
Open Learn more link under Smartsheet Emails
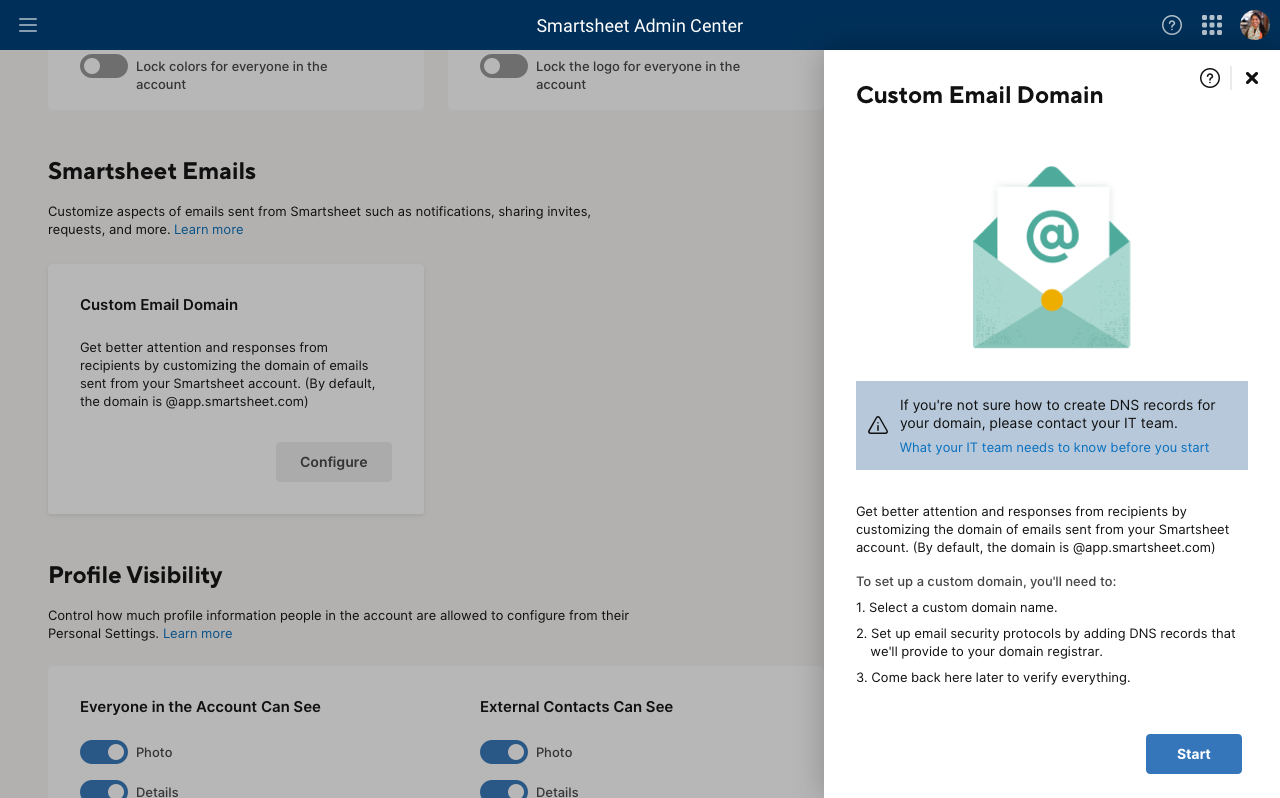pos(208,229)
